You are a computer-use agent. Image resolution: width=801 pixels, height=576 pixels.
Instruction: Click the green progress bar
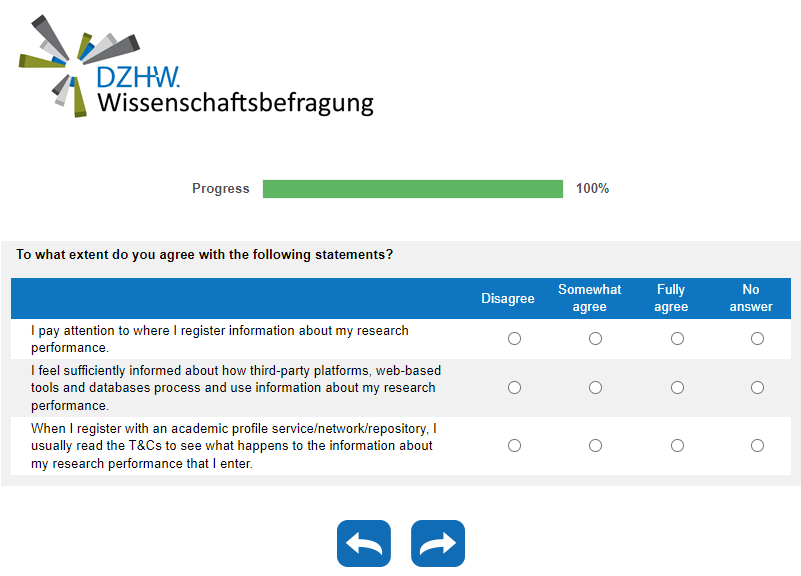pos(412,189)
